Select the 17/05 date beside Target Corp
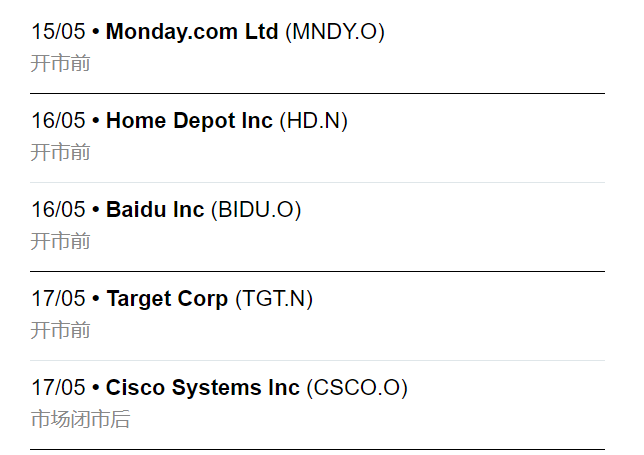This screenshot has height=455, width=644. click(x=58, y=299)
